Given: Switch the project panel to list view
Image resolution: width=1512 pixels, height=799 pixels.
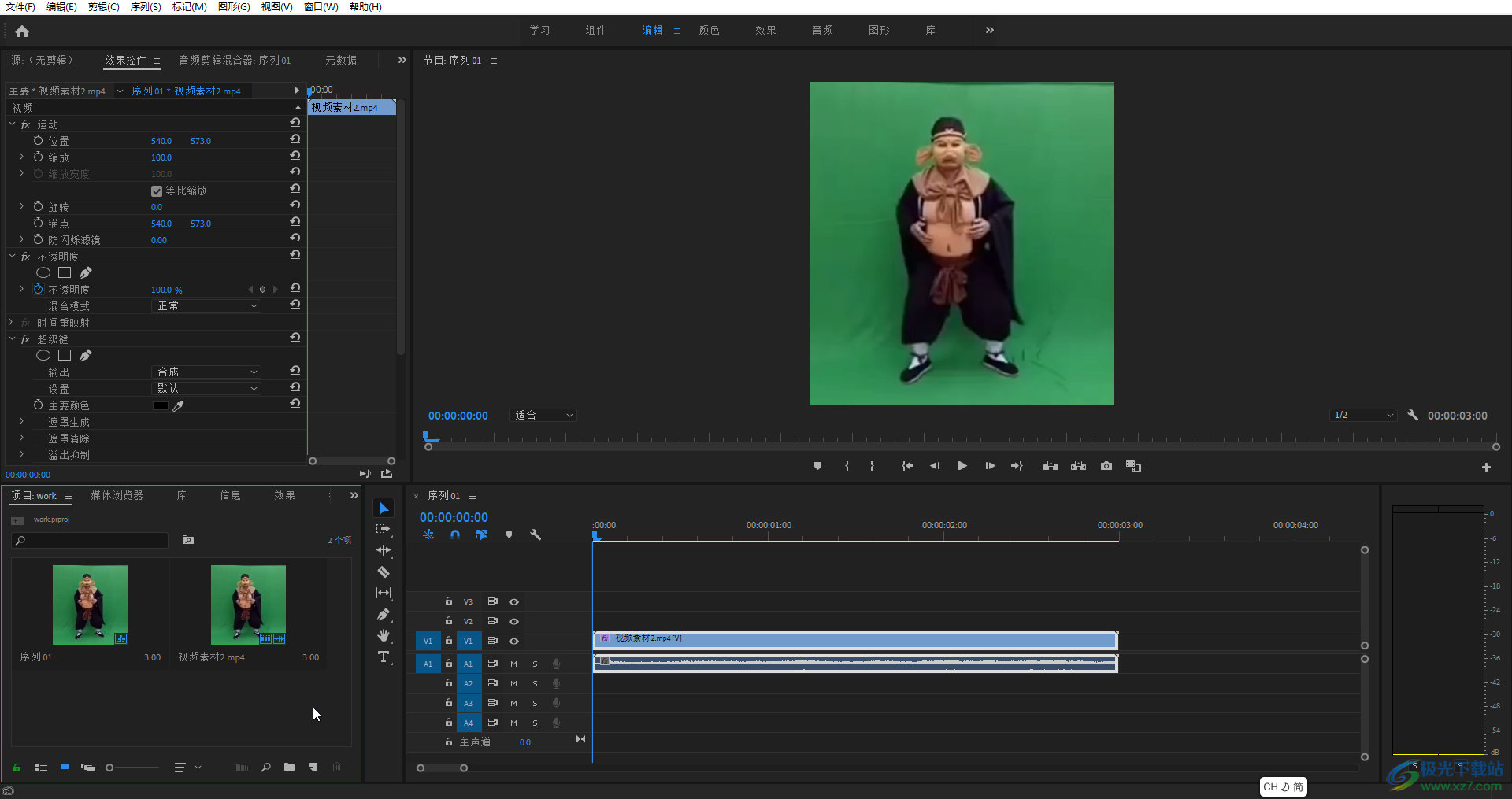Looking at the screenshot, I should pos(41,767).
